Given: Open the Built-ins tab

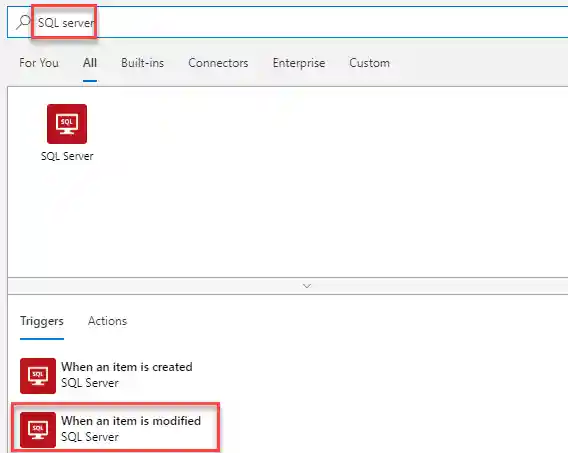Looking at the screenshot, I should tap(142, 63).
